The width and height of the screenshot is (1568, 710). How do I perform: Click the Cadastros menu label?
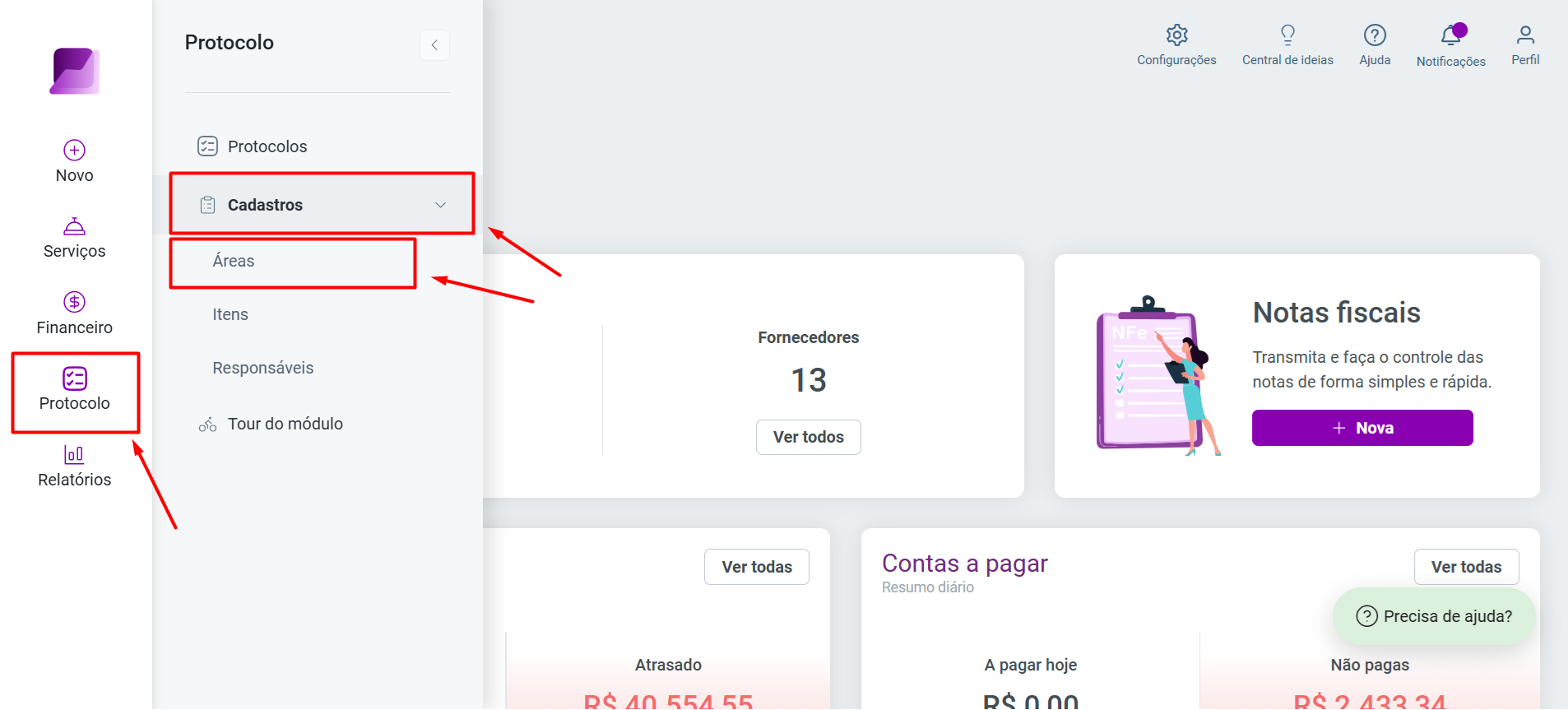point(266,205)
